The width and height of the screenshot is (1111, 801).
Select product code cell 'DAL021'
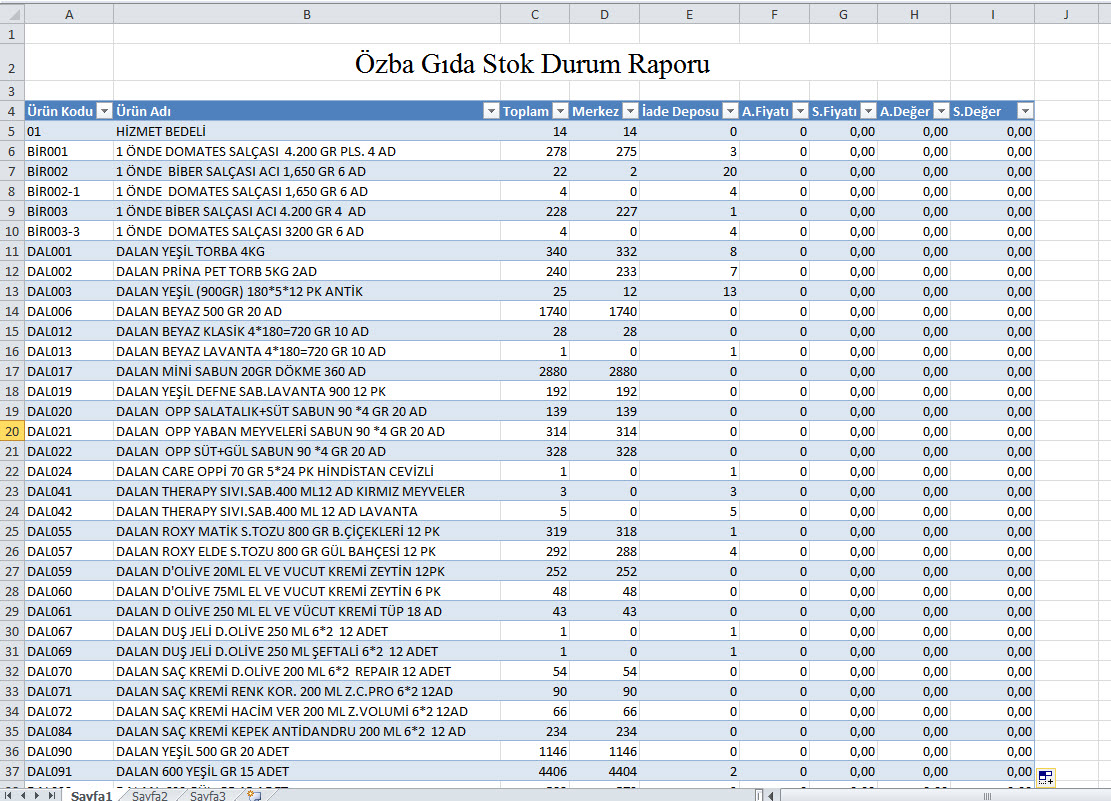[x=69, y=431]
